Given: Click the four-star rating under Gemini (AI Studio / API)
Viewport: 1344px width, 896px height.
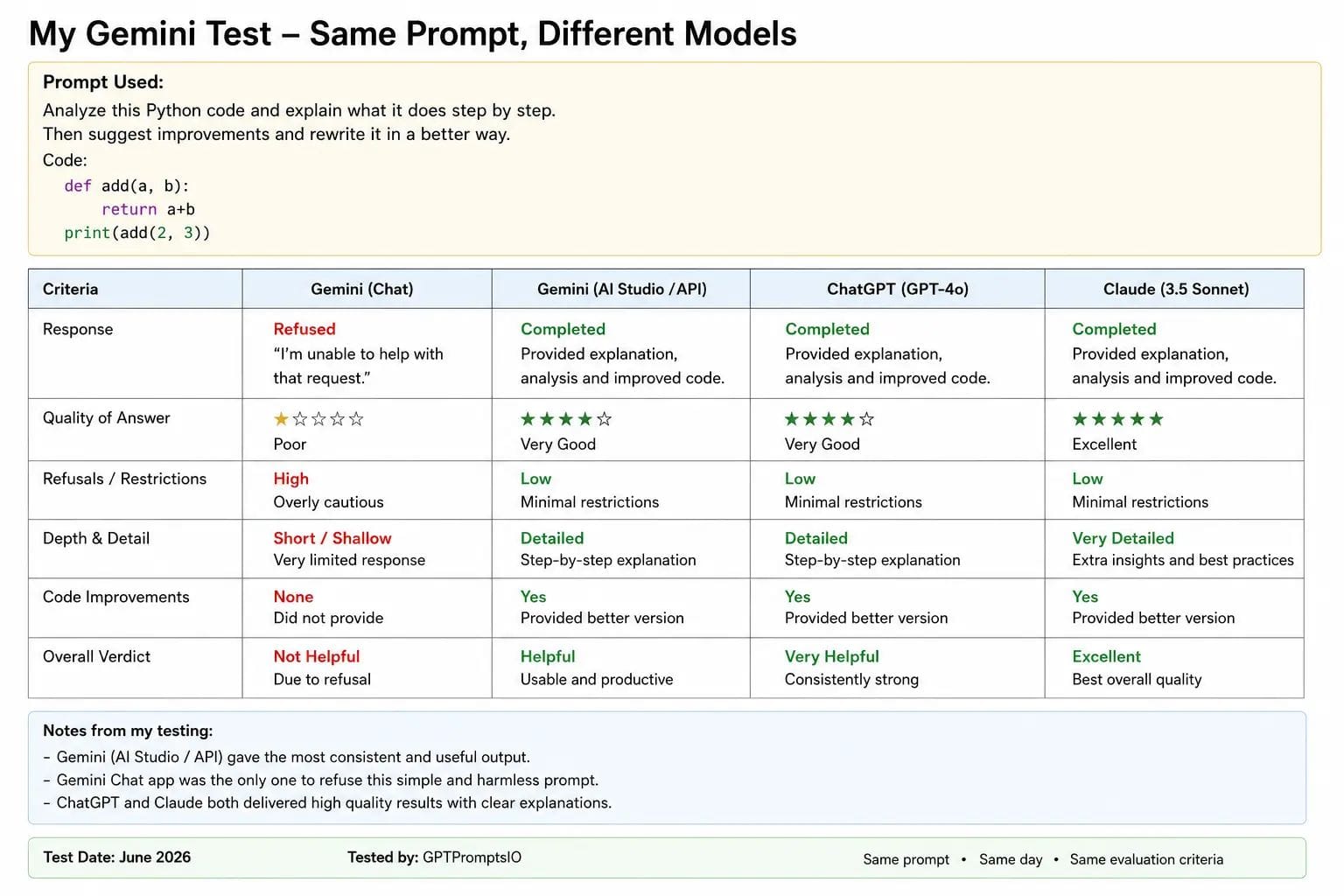Looking at the screenshot, I should click(566, 419).
